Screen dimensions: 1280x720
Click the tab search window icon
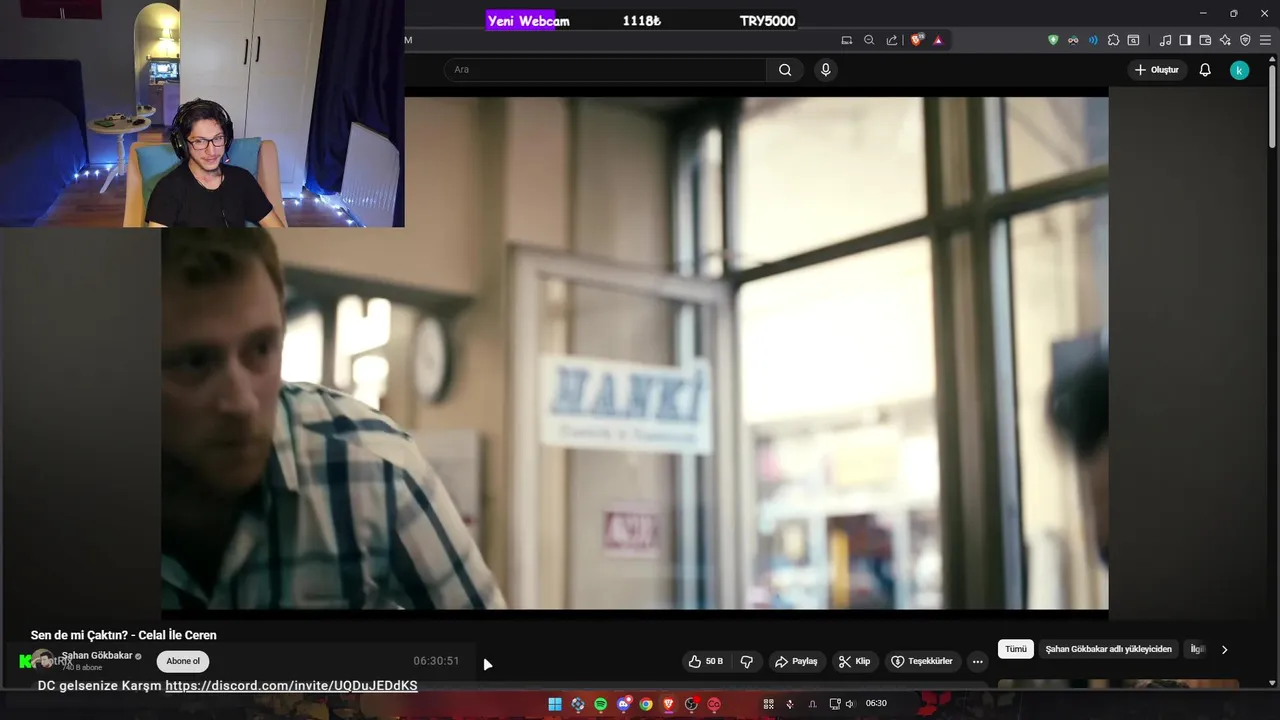tap(1133, 40)
